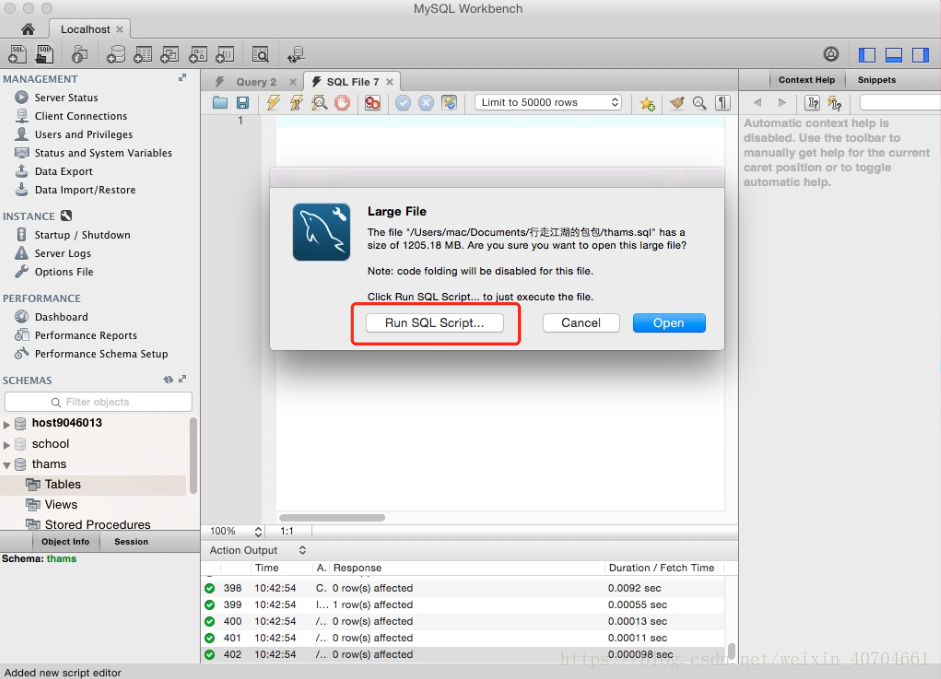Expand the Schemas panel icon
Screen dimensions: 941x679
(182, 379)
